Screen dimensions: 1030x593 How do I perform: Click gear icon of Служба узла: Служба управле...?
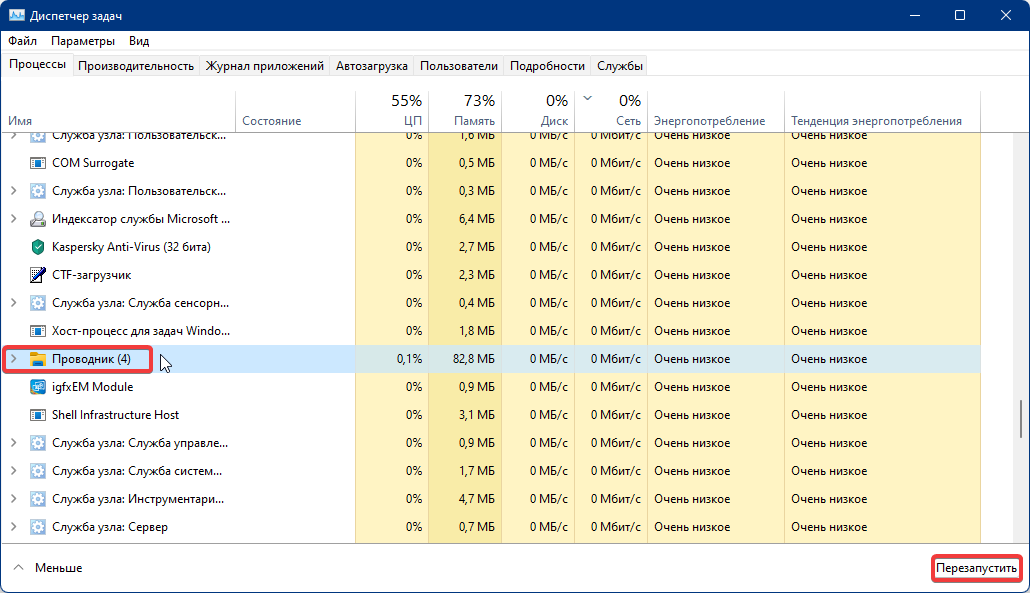(x=38, y=443)
